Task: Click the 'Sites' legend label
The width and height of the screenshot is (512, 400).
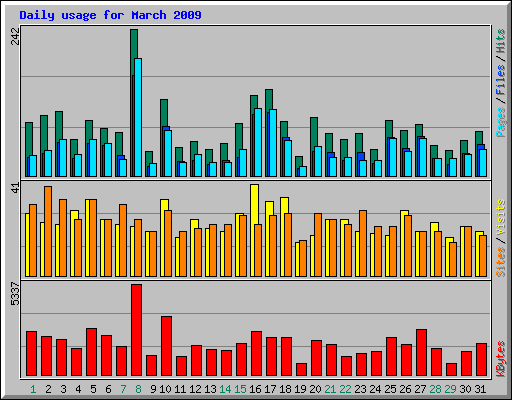Action: [x=501, y=262]
